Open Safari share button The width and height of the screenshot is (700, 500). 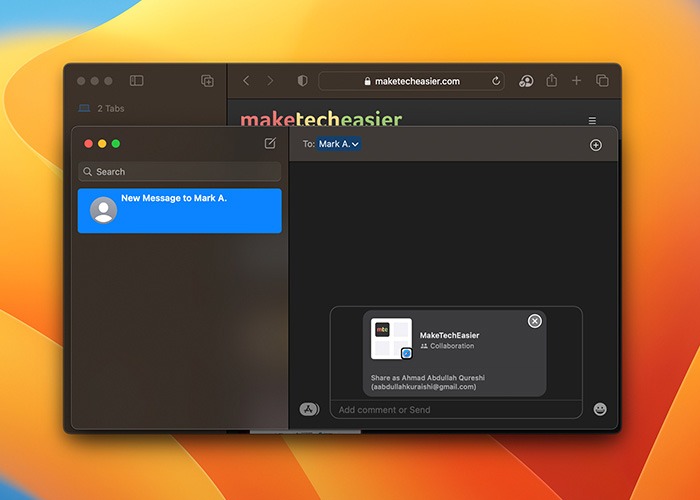[x=552, y=80]
